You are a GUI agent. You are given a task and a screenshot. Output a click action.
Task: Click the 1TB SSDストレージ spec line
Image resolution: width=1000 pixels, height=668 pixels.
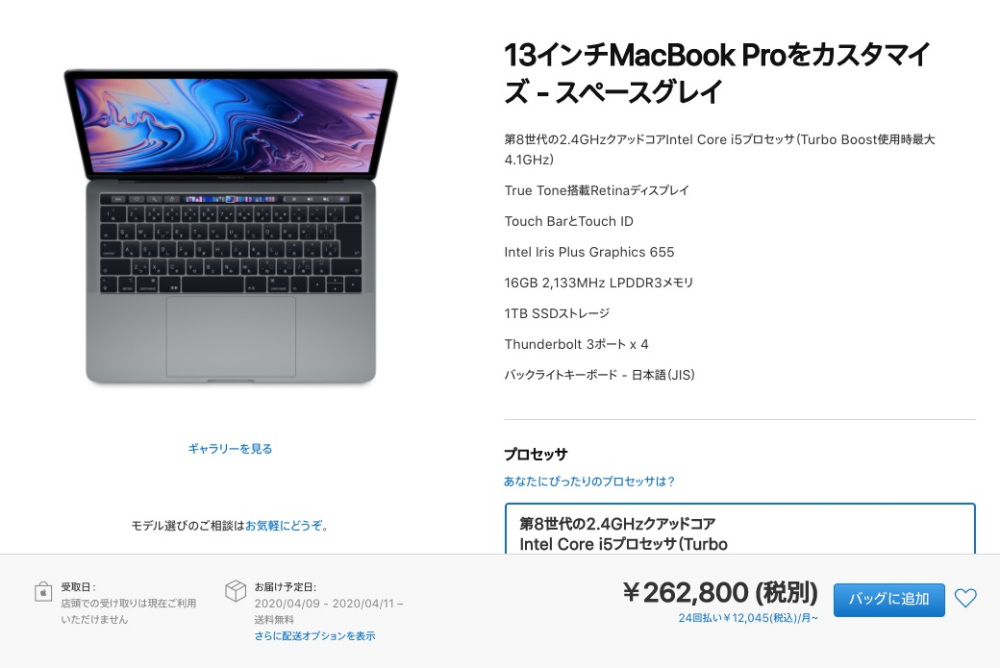(557, 313)
